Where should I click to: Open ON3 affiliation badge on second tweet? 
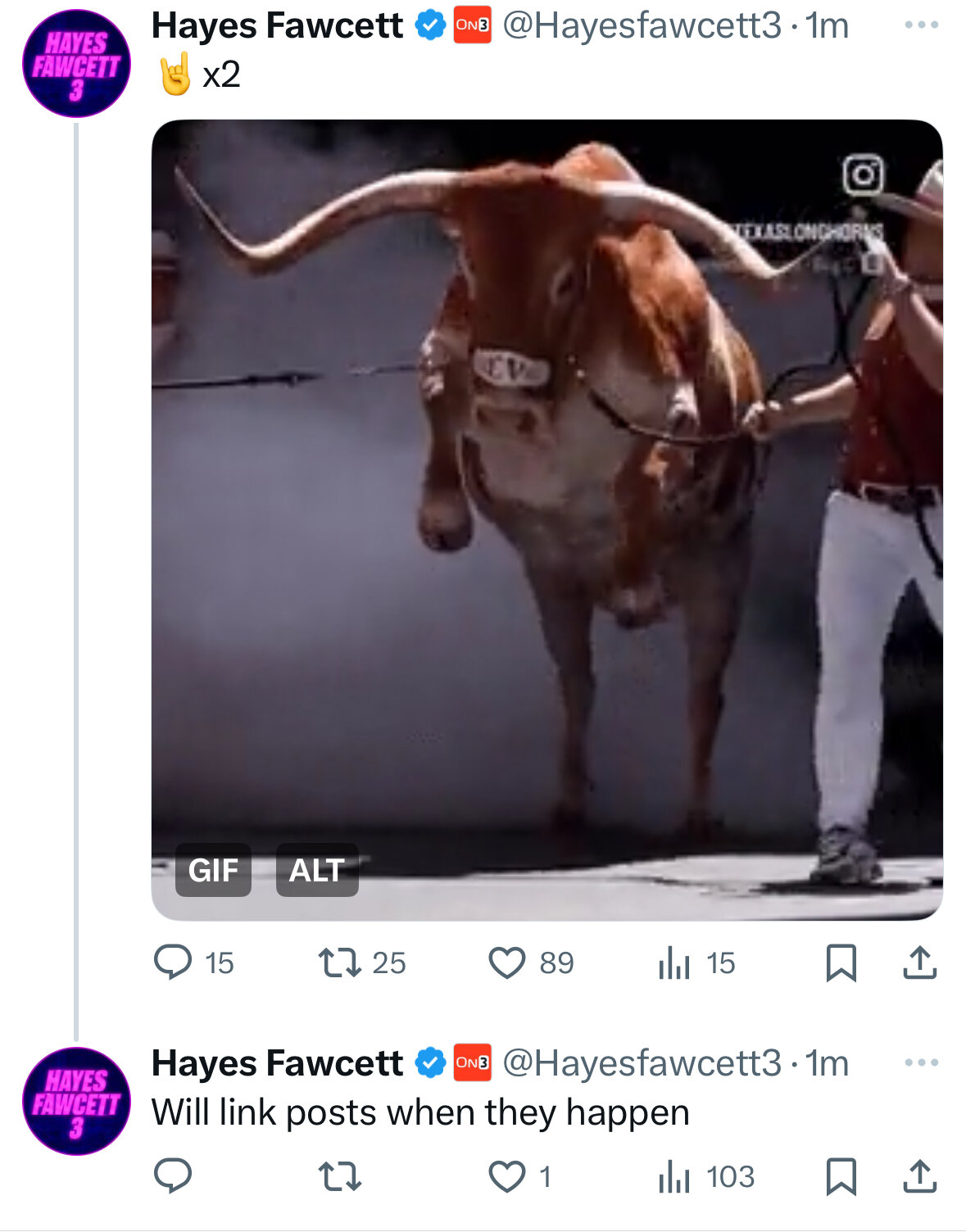(x=473, y=1062)
